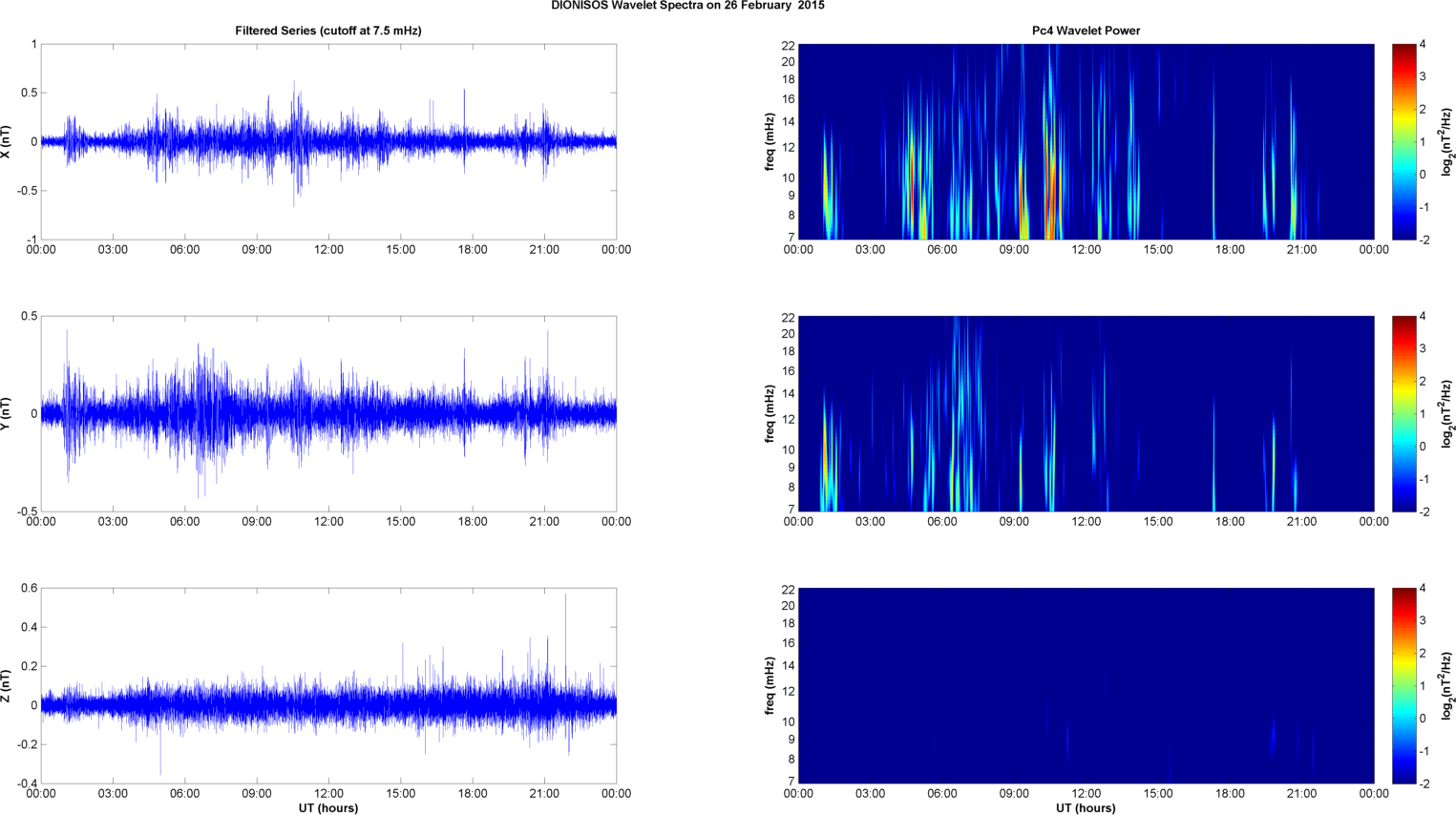Image resolution: width=1456 pixels, height=815 pixels.
Task: Click the '-2' value on the bottom colorbar scale
Action: pos(1424,784)
